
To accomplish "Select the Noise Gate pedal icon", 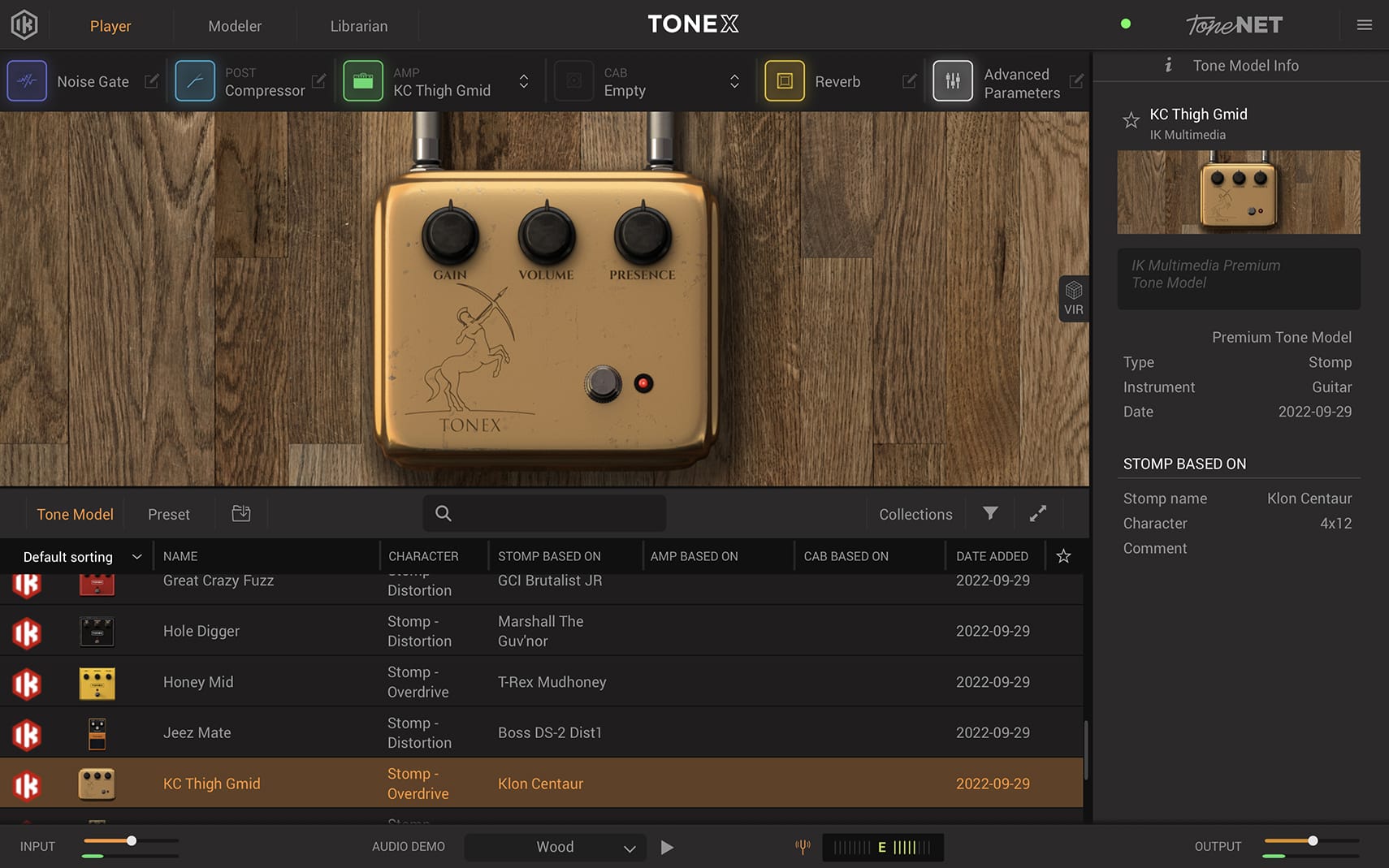I will pos(27,80).
